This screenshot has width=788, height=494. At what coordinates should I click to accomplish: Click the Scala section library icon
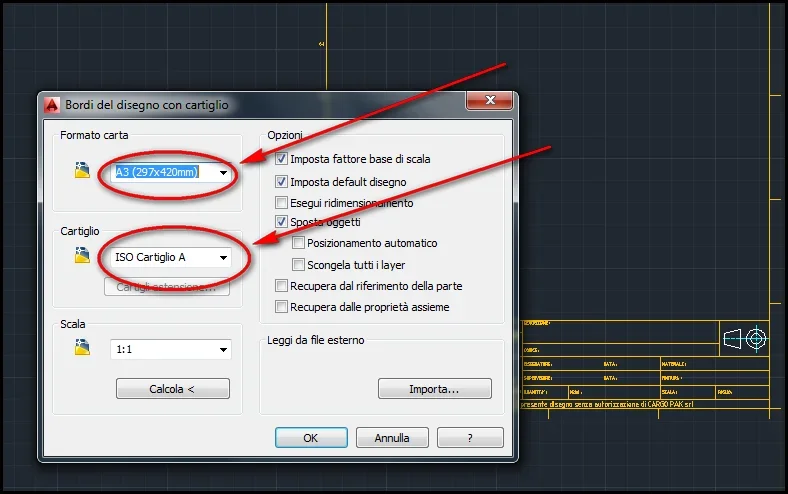coord(82,347)
